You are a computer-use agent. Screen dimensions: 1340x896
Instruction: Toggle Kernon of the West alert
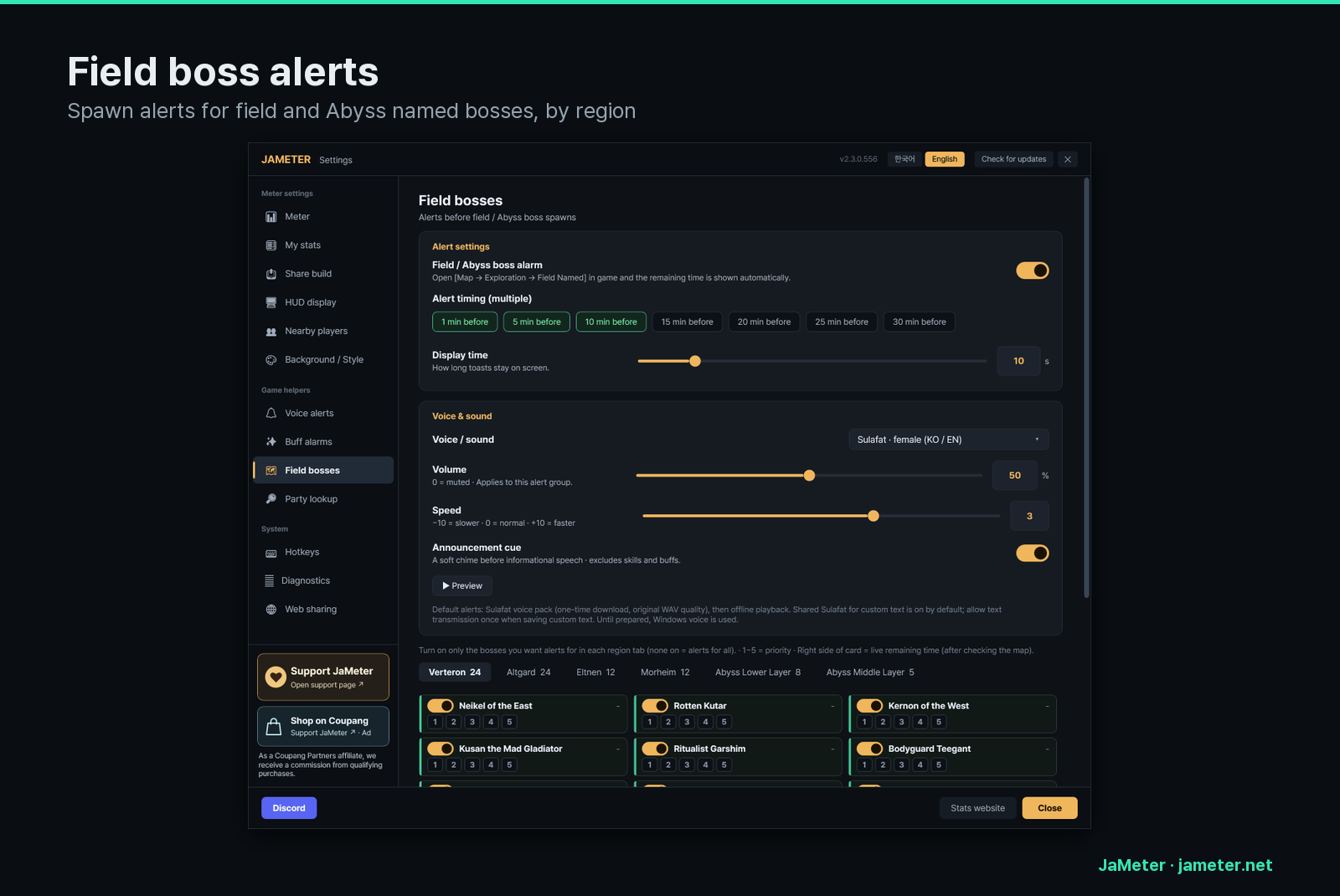click(870, 706)
